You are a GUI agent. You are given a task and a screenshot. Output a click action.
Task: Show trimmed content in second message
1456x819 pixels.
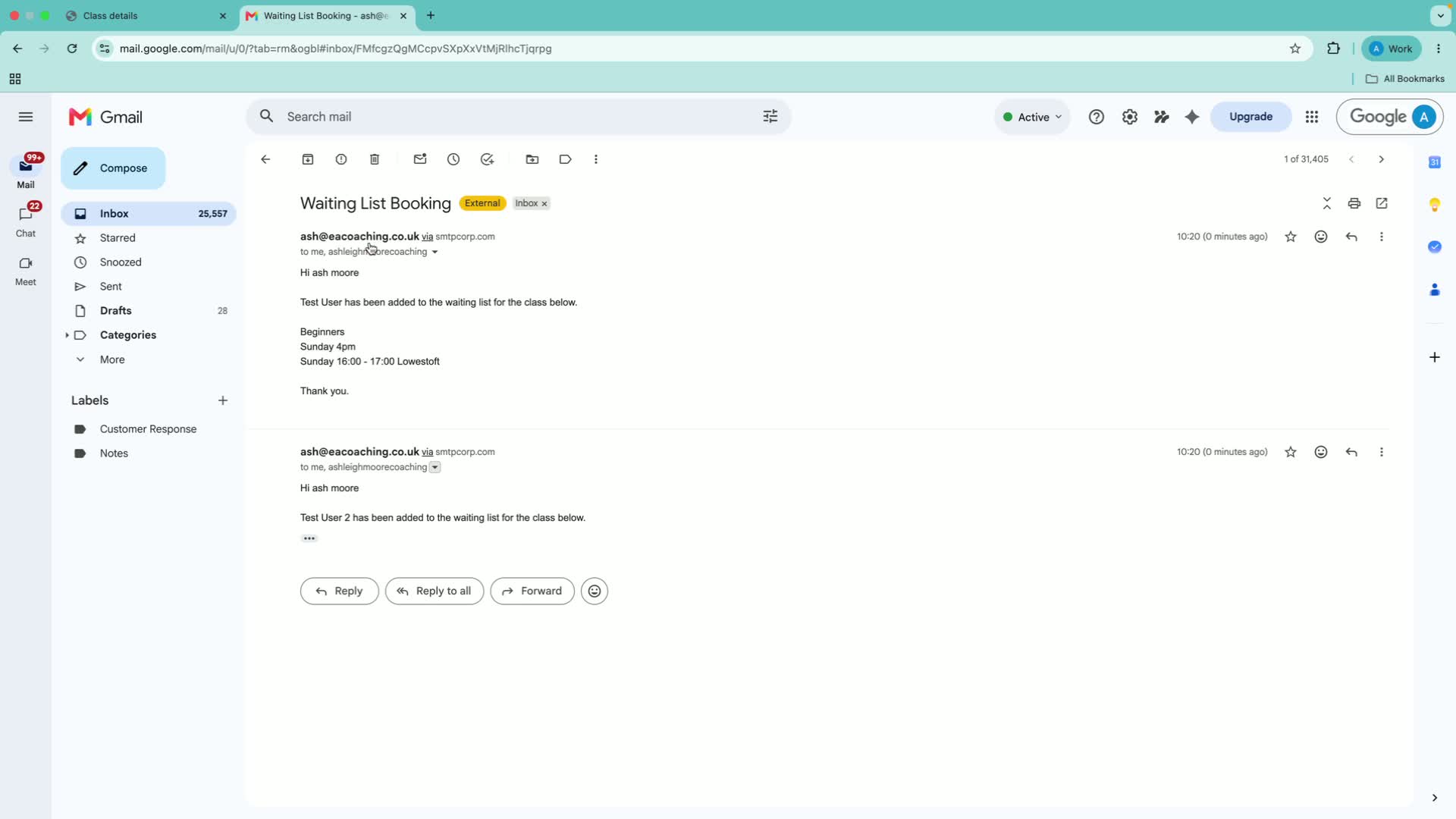(x=309, y=538)
